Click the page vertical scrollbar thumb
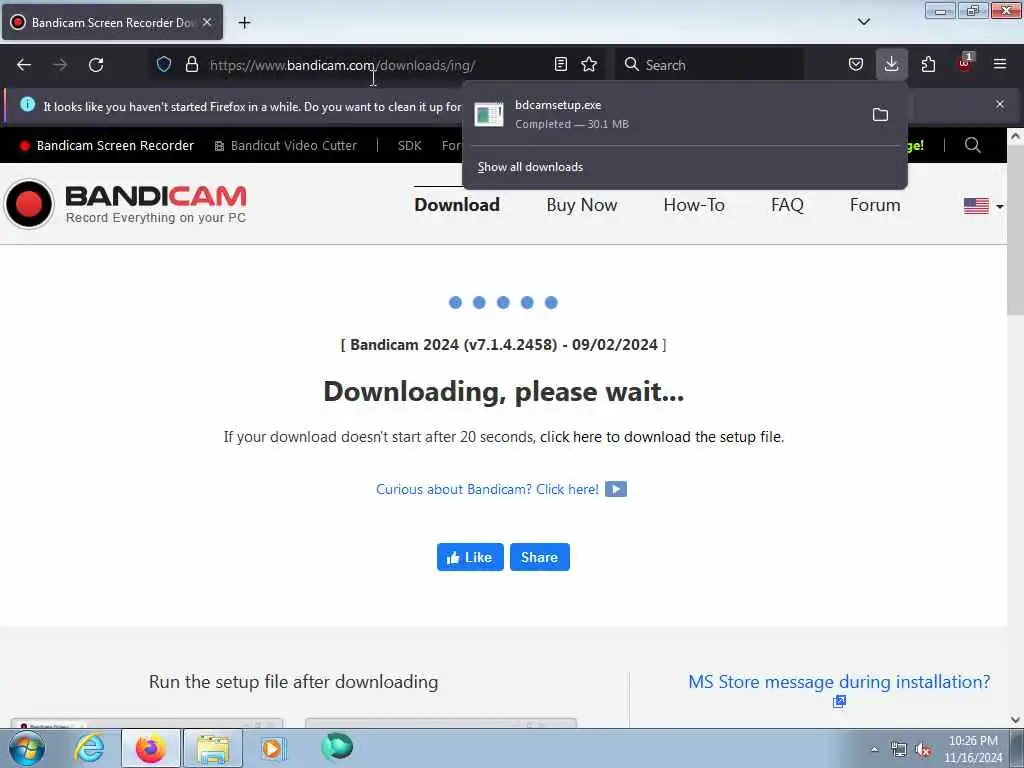The image size is (1024, 768). pos(1015,231)
